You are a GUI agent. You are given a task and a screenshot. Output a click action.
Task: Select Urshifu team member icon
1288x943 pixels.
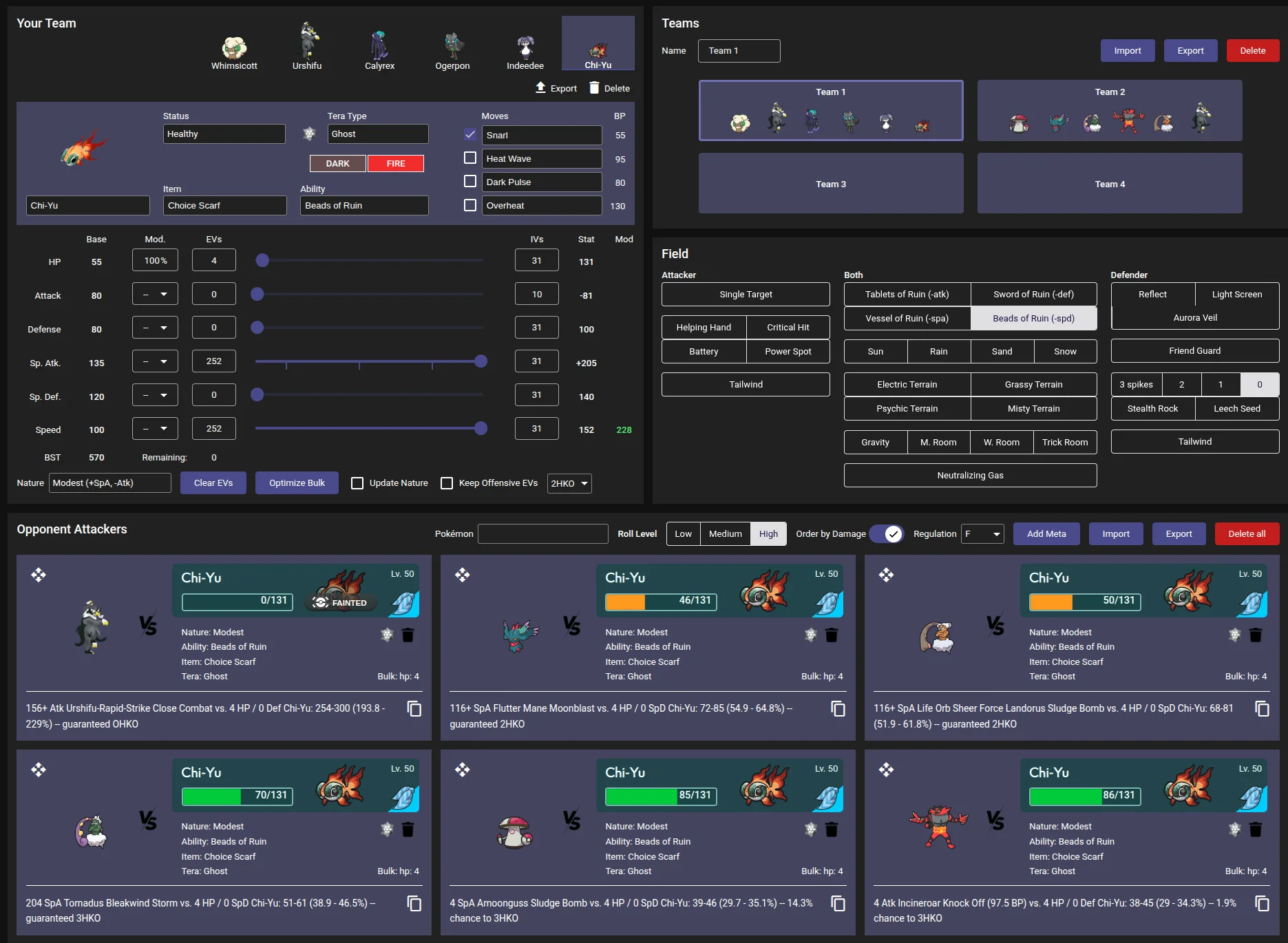[x=307, y=47]
